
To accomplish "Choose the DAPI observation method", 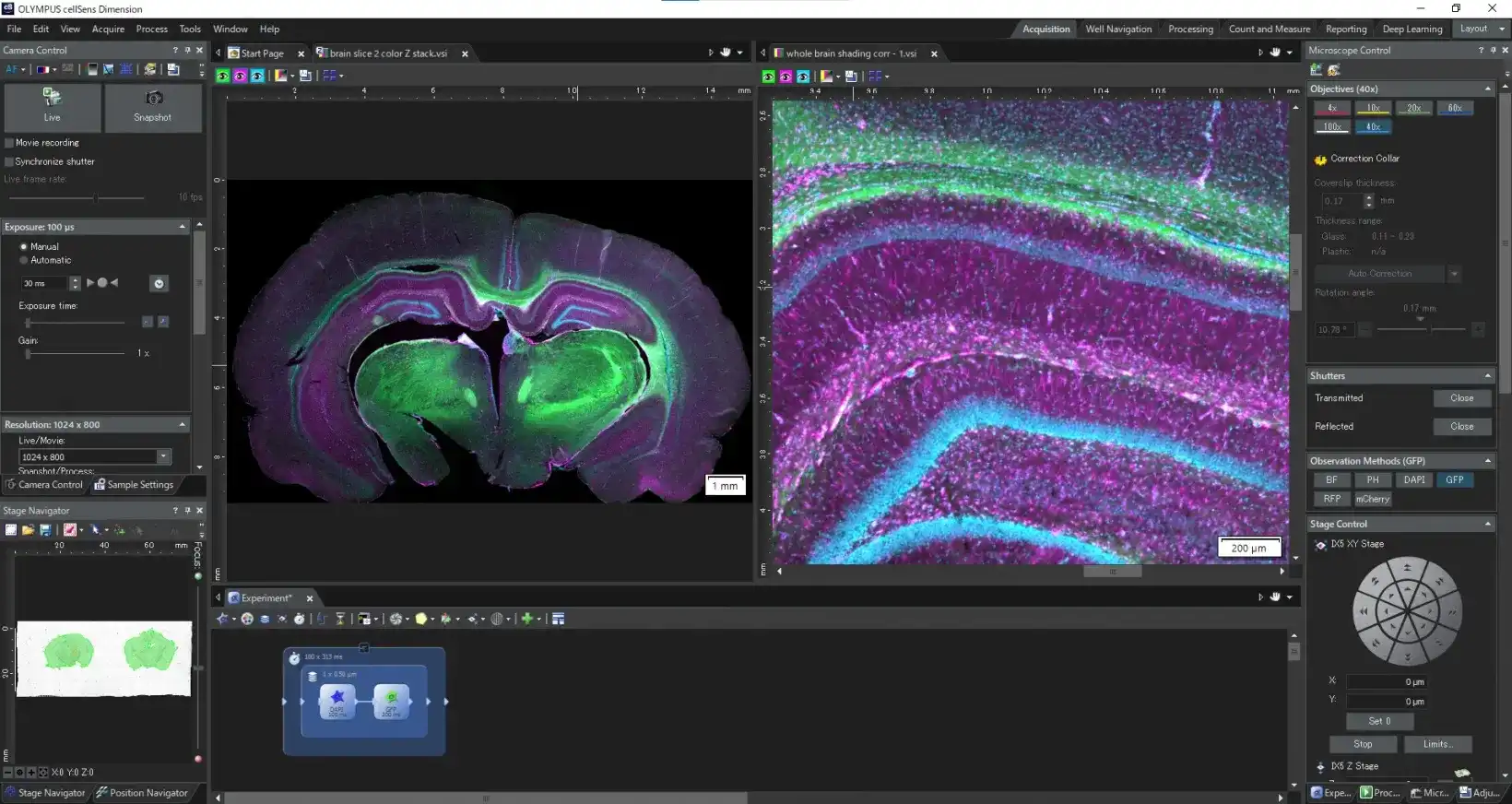I will click(1413, 479).
